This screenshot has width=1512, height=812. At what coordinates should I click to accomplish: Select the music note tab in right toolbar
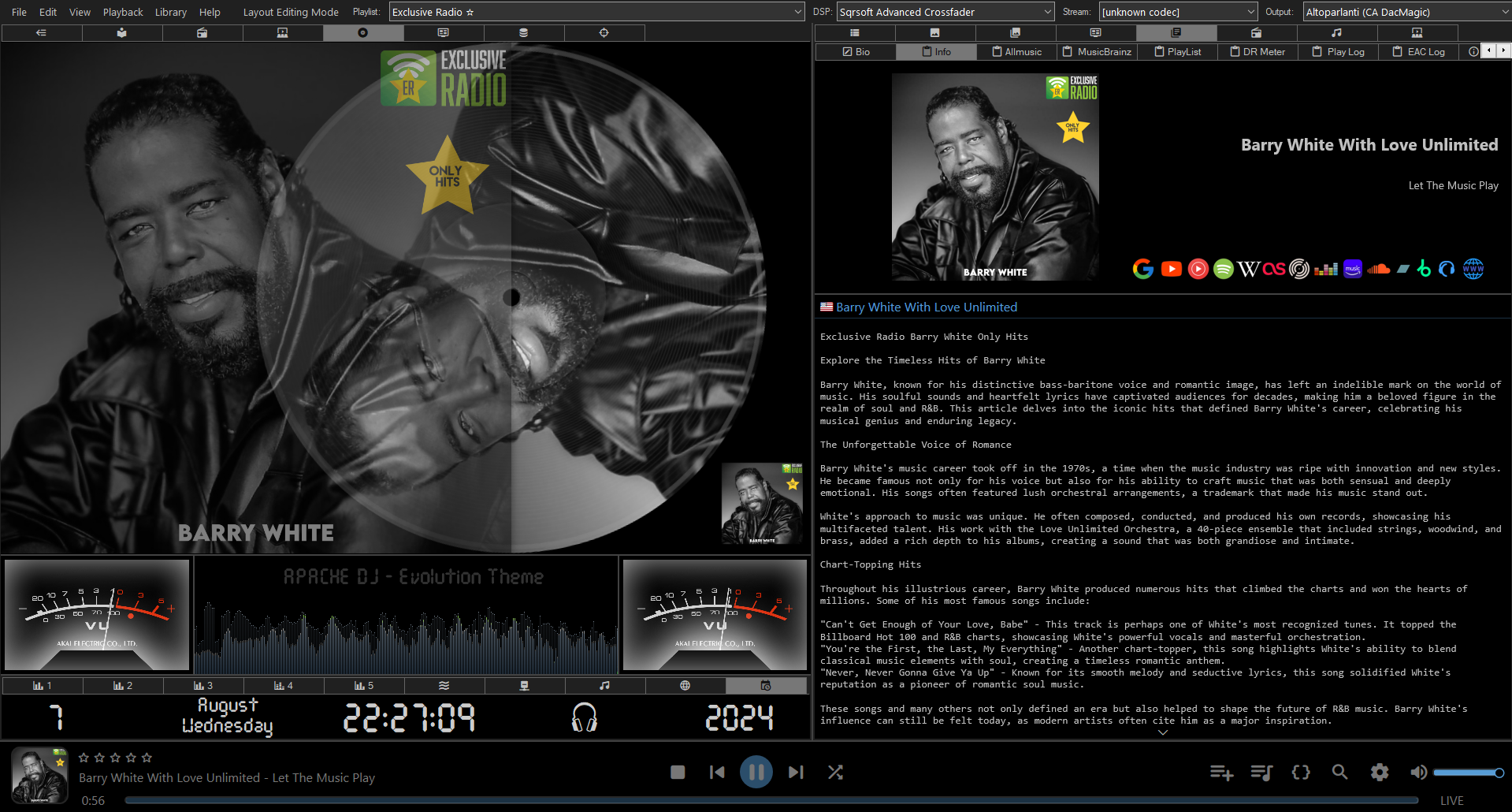pyautogui.click(x=1336, y=33)
